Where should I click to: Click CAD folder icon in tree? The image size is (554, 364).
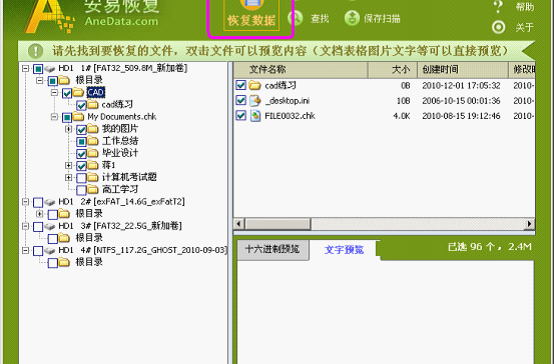[78, 92]
